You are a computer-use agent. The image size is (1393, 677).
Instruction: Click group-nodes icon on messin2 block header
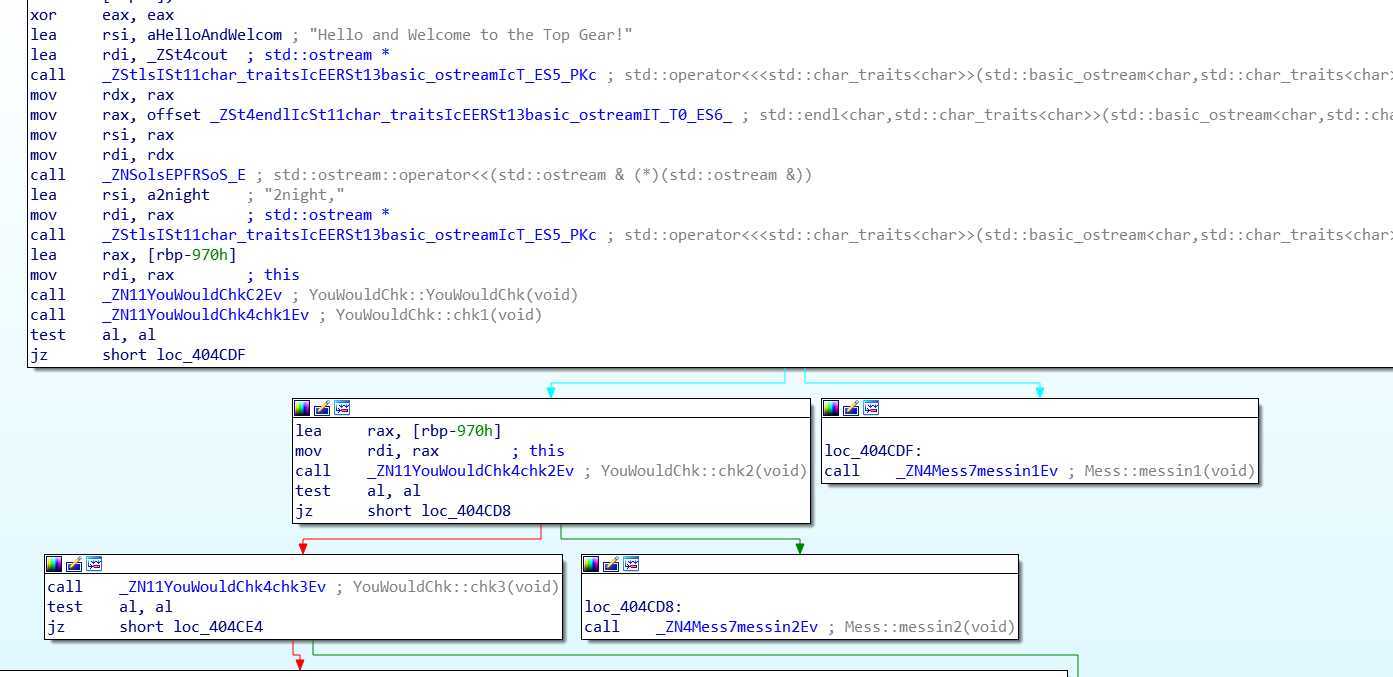pyautogui.click(x=631, y=564)
